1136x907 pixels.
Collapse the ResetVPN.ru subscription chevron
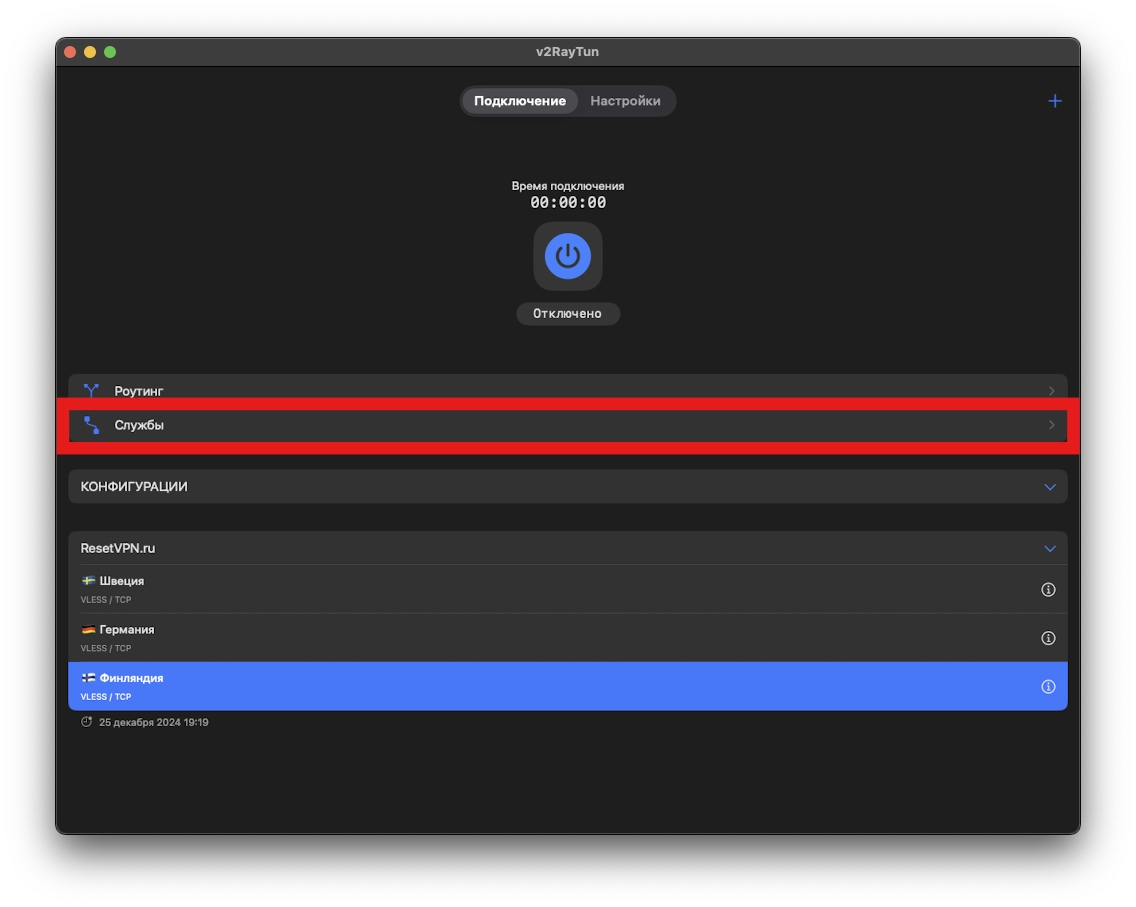tap(1050, 549)
